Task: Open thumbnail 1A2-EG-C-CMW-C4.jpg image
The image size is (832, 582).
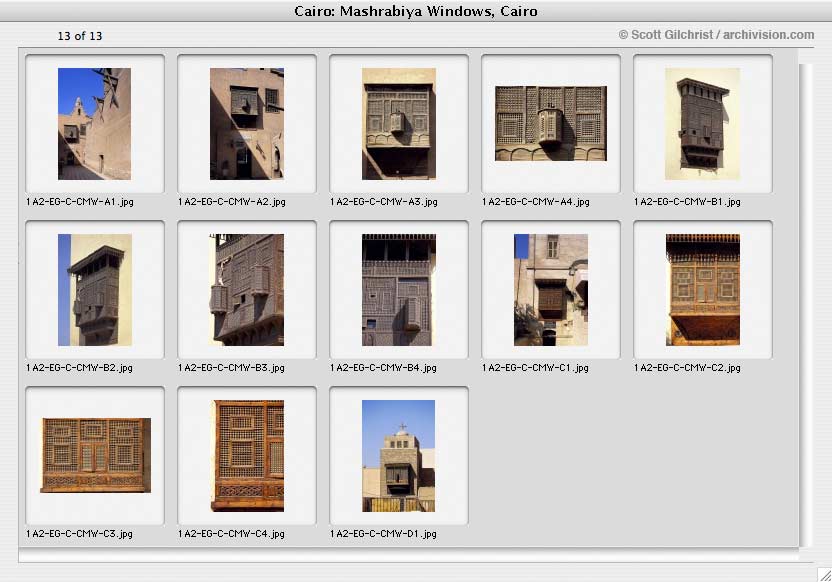Action: tap(247, 456)
